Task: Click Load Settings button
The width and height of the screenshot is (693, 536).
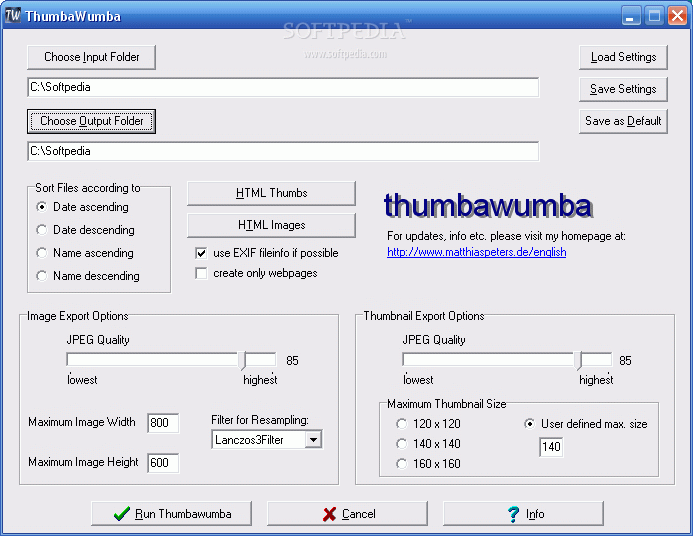Action: (x=623, y=57)
